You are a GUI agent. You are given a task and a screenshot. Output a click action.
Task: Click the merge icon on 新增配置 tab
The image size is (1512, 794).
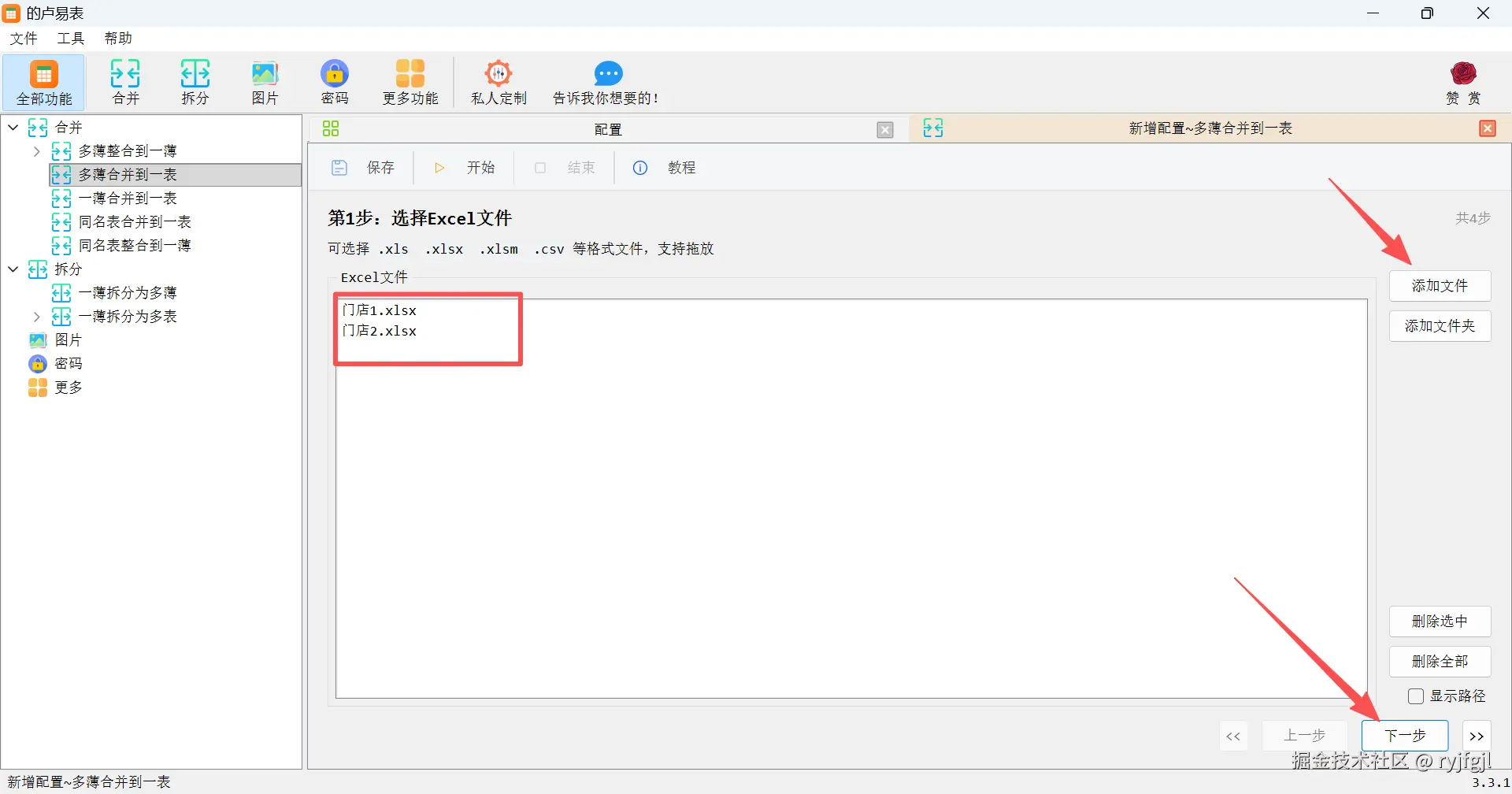click(933, 128)
